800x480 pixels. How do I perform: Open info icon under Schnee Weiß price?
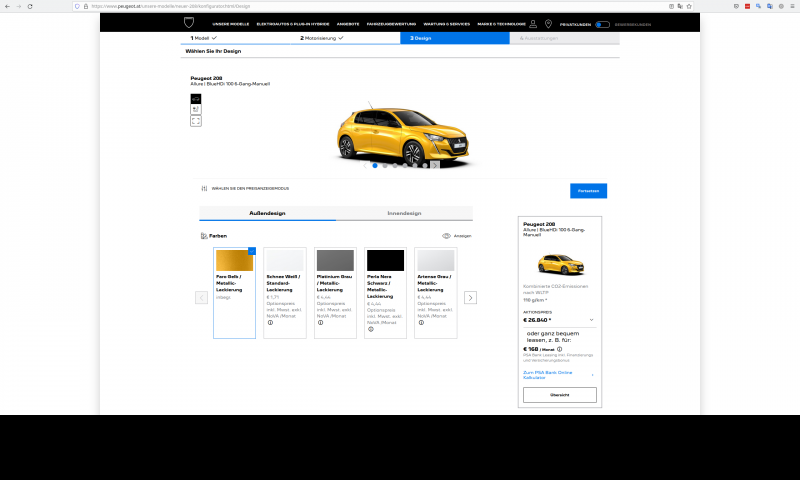coord(270,322)
